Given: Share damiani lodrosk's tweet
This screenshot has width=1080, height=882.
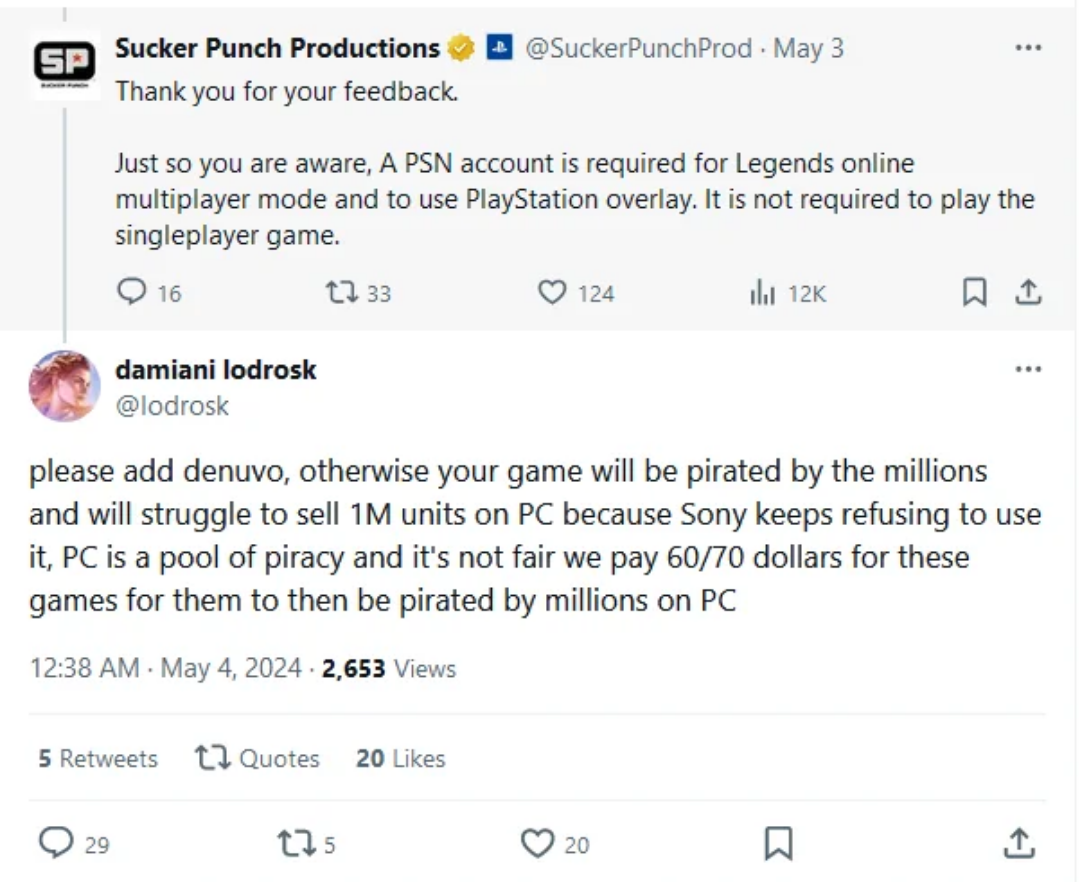Looking at the screenshot, I should (1020, 843).
